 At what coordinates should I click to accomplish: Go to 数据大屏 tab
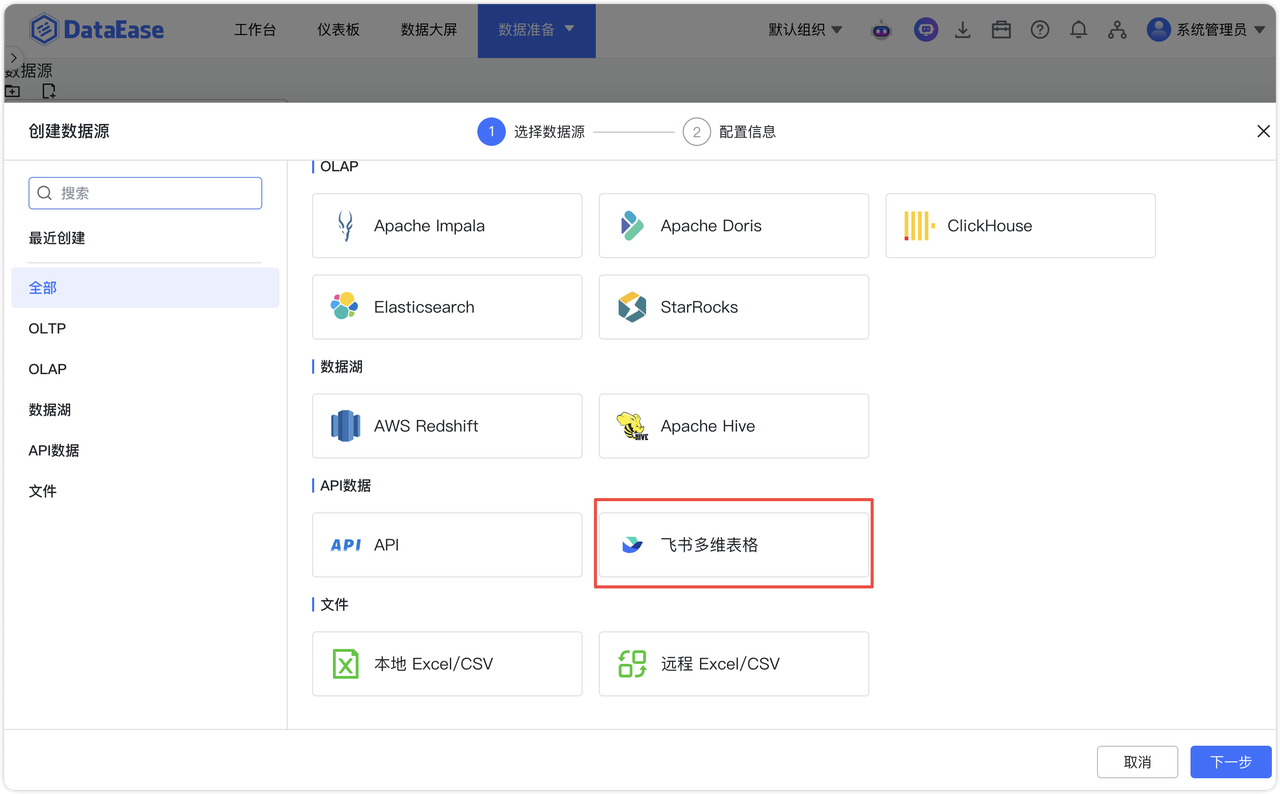(429, 30)
